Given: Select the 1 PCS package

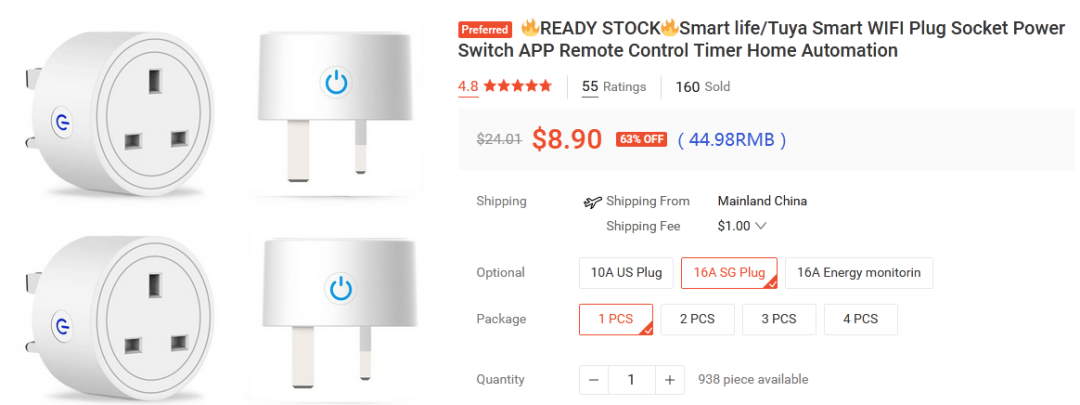Looking at the screenshot, I should (616, 319).
